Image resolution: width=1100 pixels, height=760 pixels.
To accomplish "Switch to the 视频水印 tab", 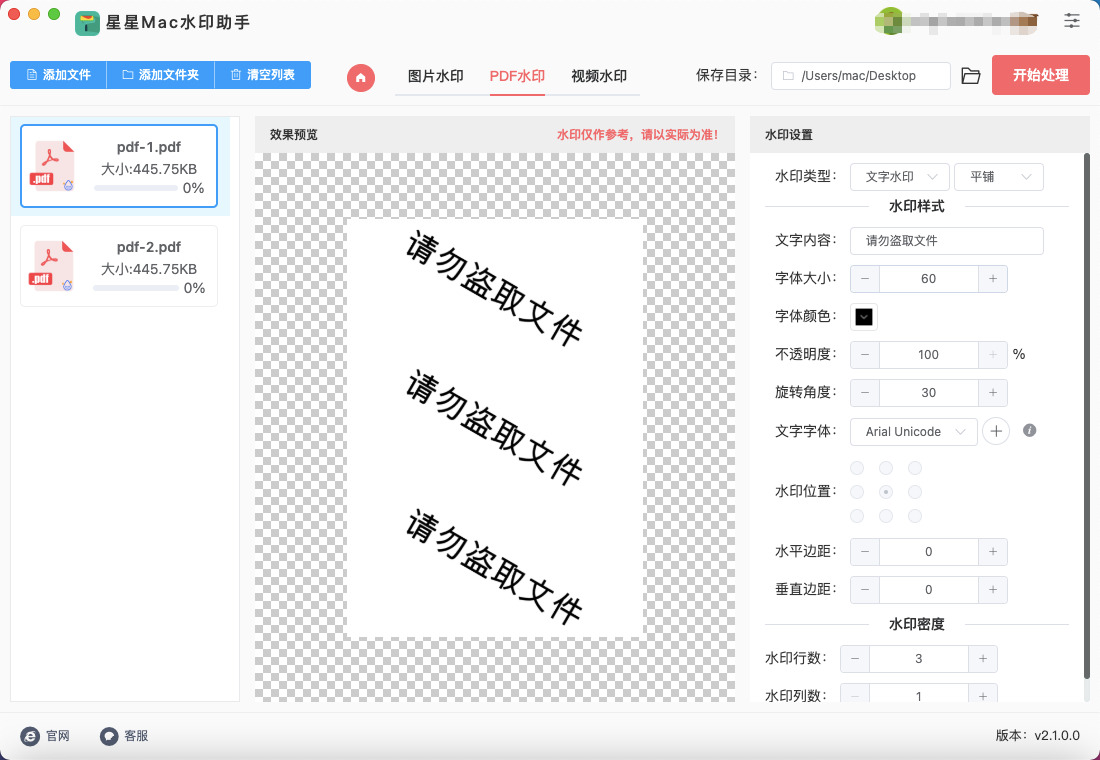I will coord(599,76).
